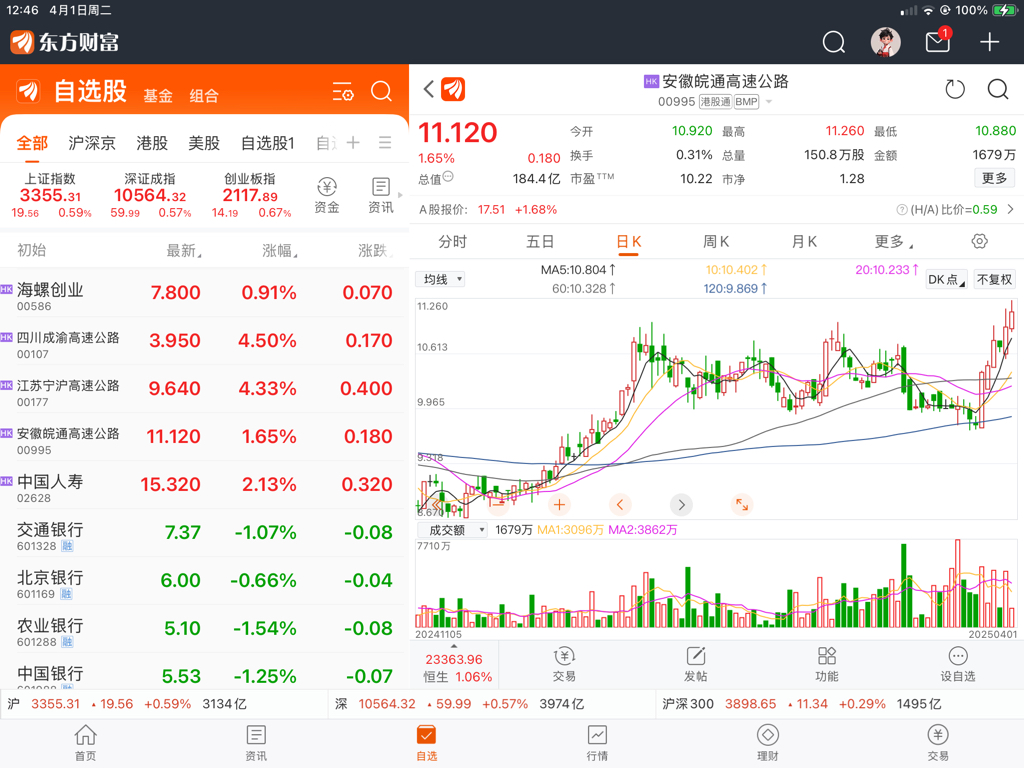The width and height of the screenshot is (1024, 768).
Task: Select 周K chart tab
Action: [x=716, y=242]
